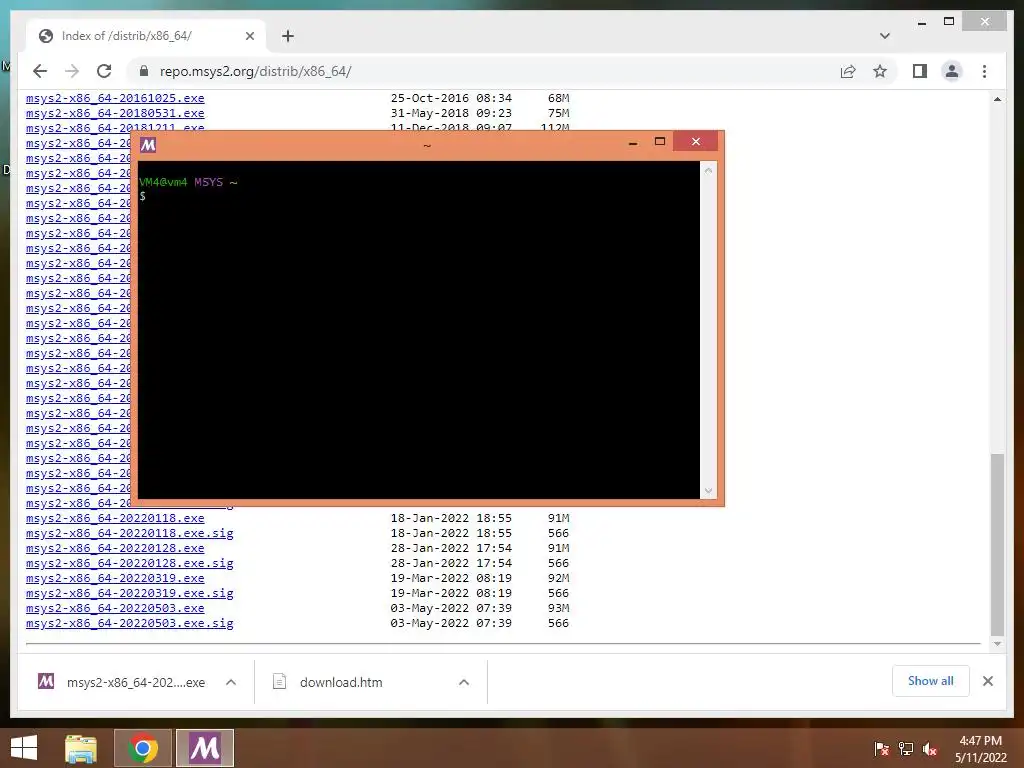Viewport: 1024px width, 768px height.
Task: Click browser page scrollbar down arrow
Action: pos(997,644)
